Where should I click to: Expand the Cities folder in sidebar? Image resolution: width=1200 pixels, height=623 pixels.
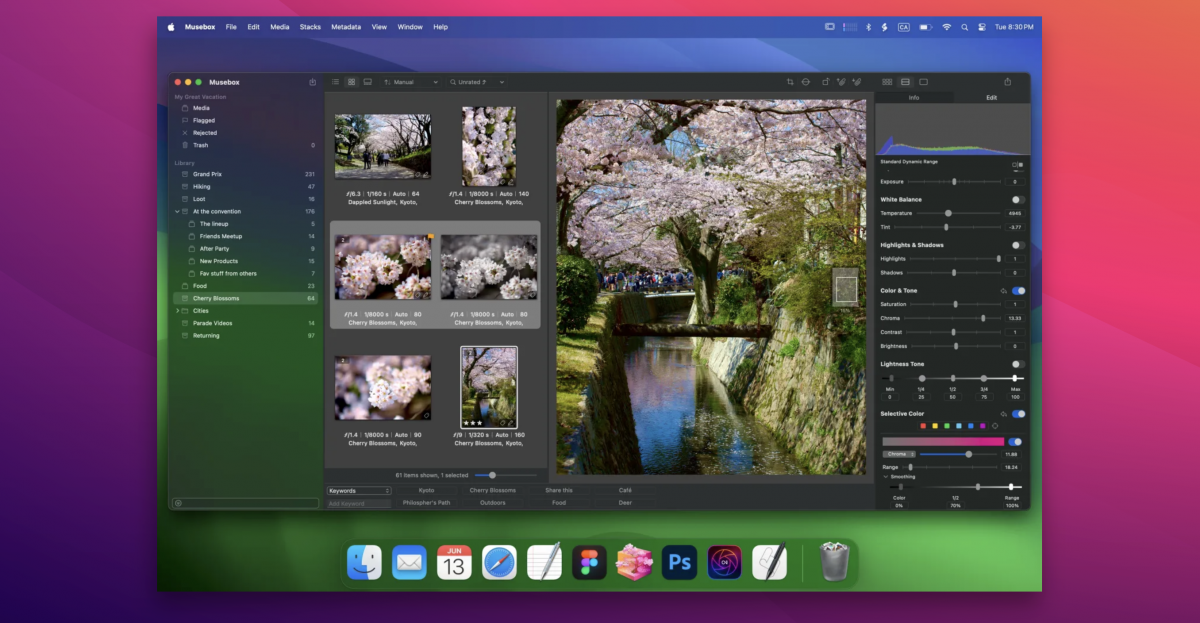click(x=177, y=311)
